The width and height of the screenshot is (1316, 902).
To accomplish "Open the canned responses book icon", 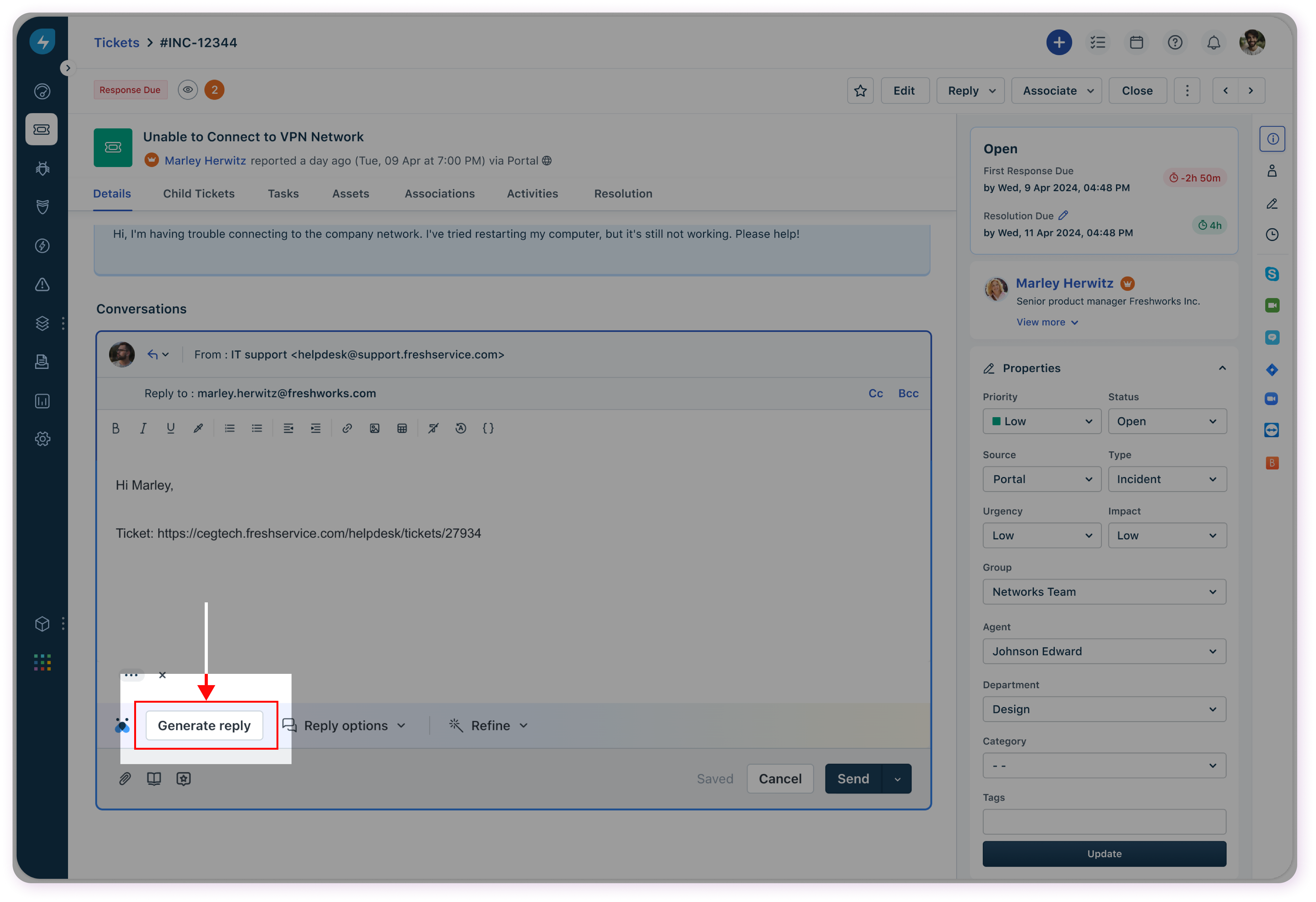I will [154, 779].
